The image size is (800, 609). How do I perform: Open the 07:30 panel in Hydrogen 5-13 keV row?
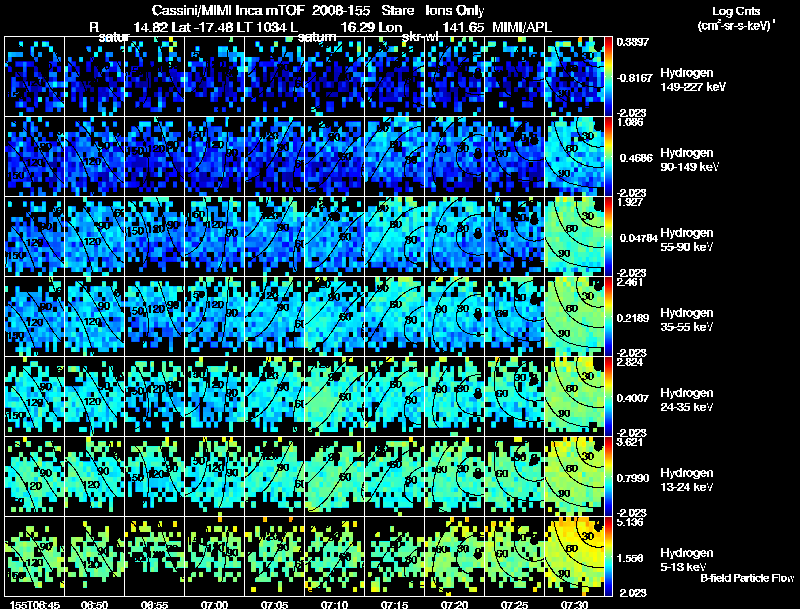coord(574,556)
